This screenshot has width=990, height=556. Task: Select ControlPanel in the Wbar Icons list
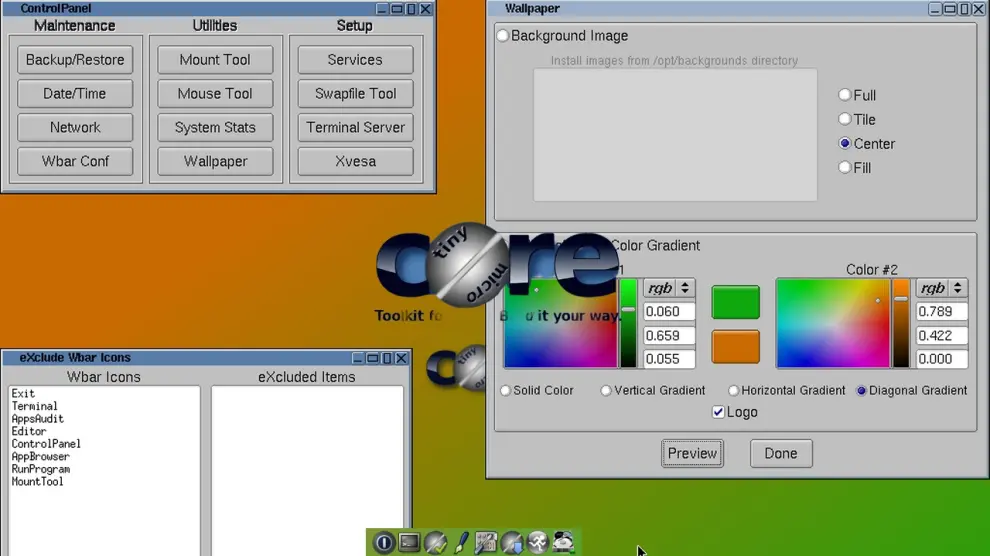[x=46, y=444]
